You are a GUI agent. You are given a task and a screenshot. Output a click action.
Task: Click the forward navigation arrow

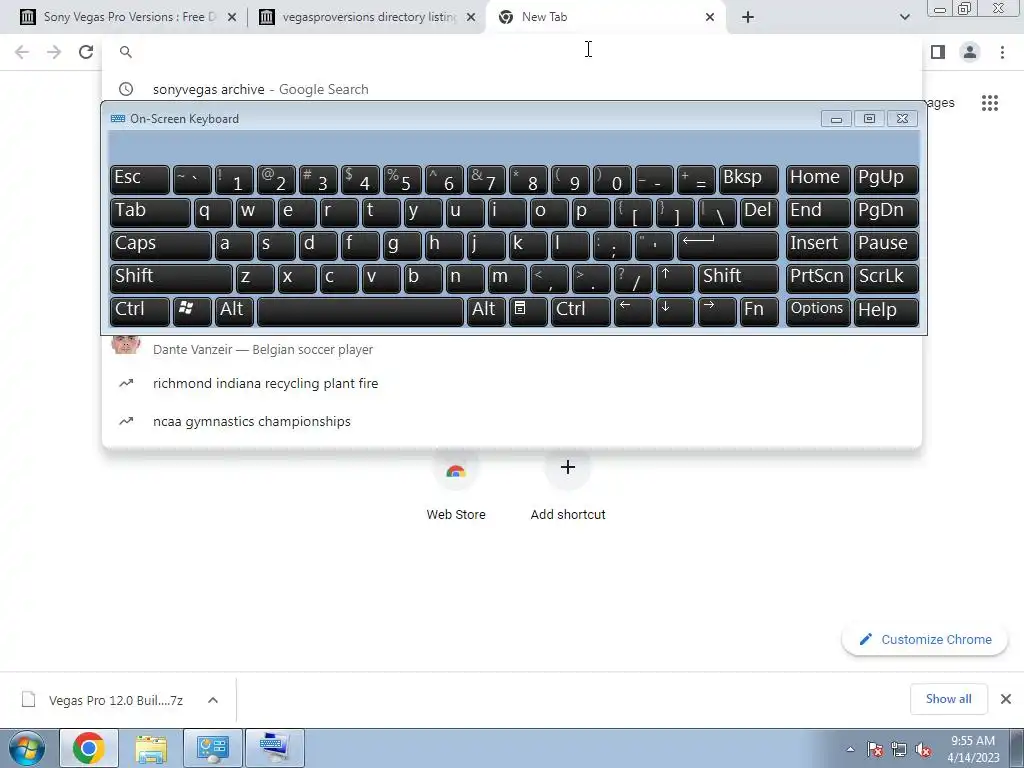(54, 52)
